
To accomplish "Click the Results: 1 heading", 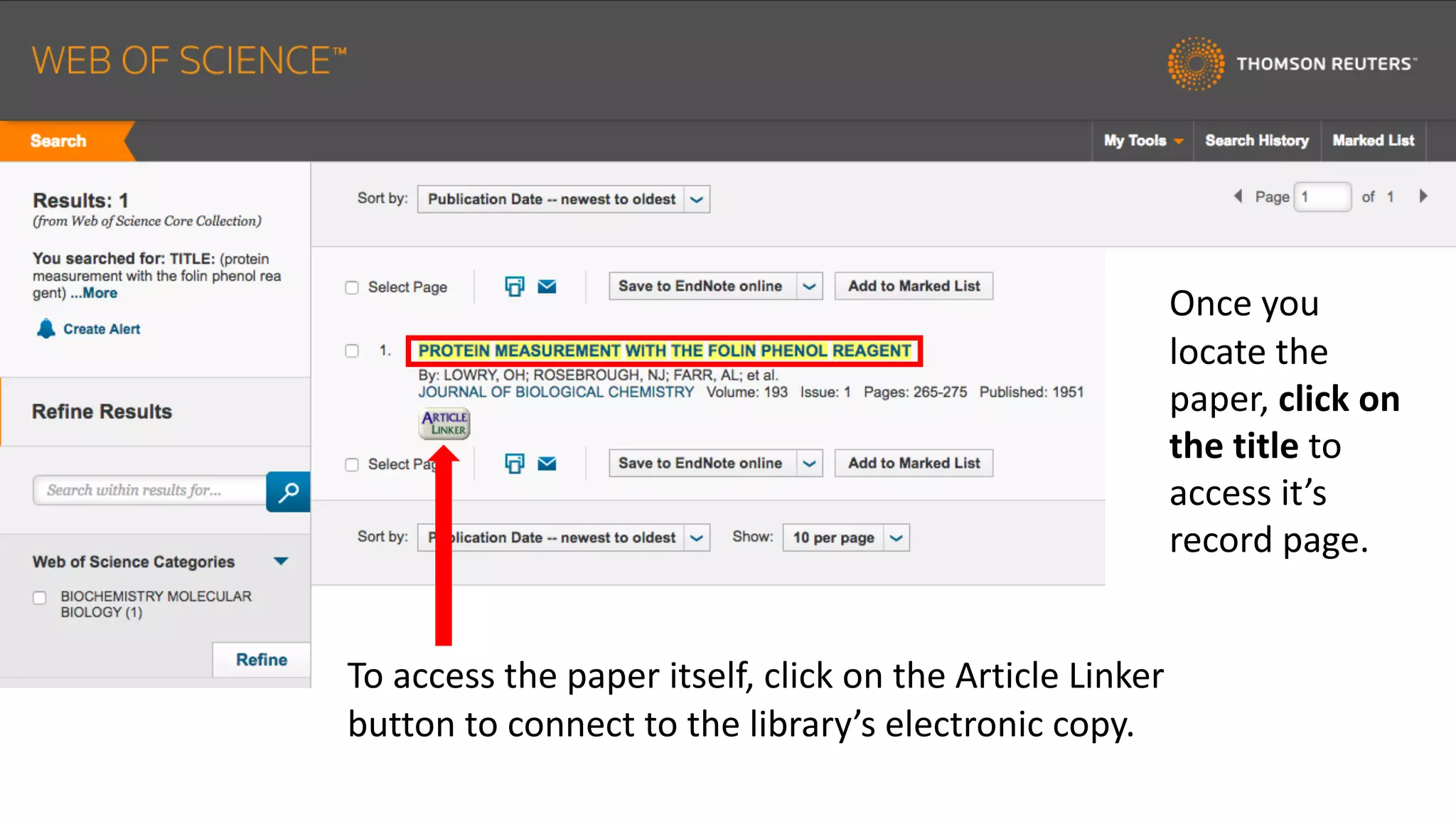I will (x=80, y=200).
